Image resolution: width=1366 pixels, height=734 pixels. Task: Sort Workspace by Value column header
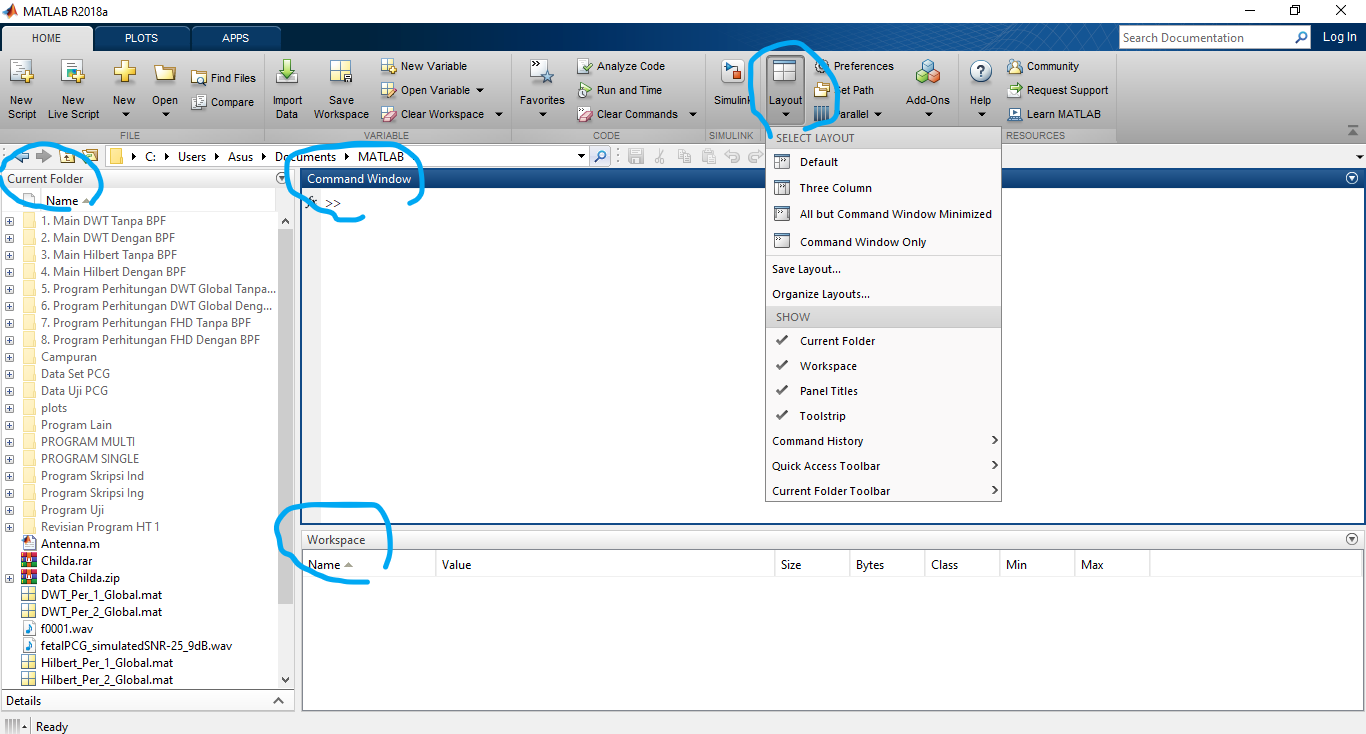606,565
